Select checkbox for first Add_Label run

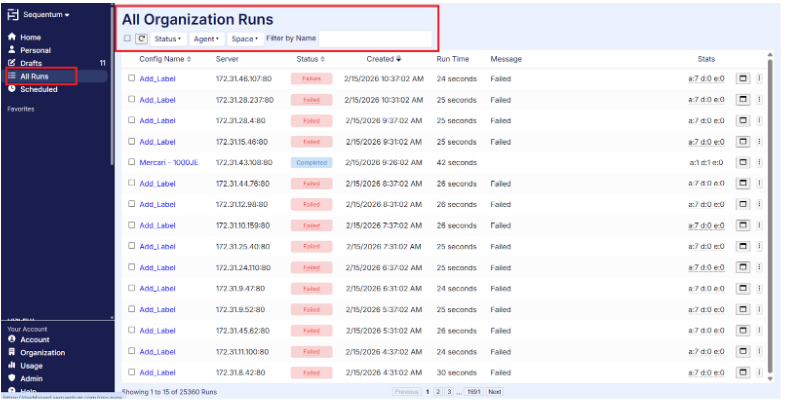[131, 78]
